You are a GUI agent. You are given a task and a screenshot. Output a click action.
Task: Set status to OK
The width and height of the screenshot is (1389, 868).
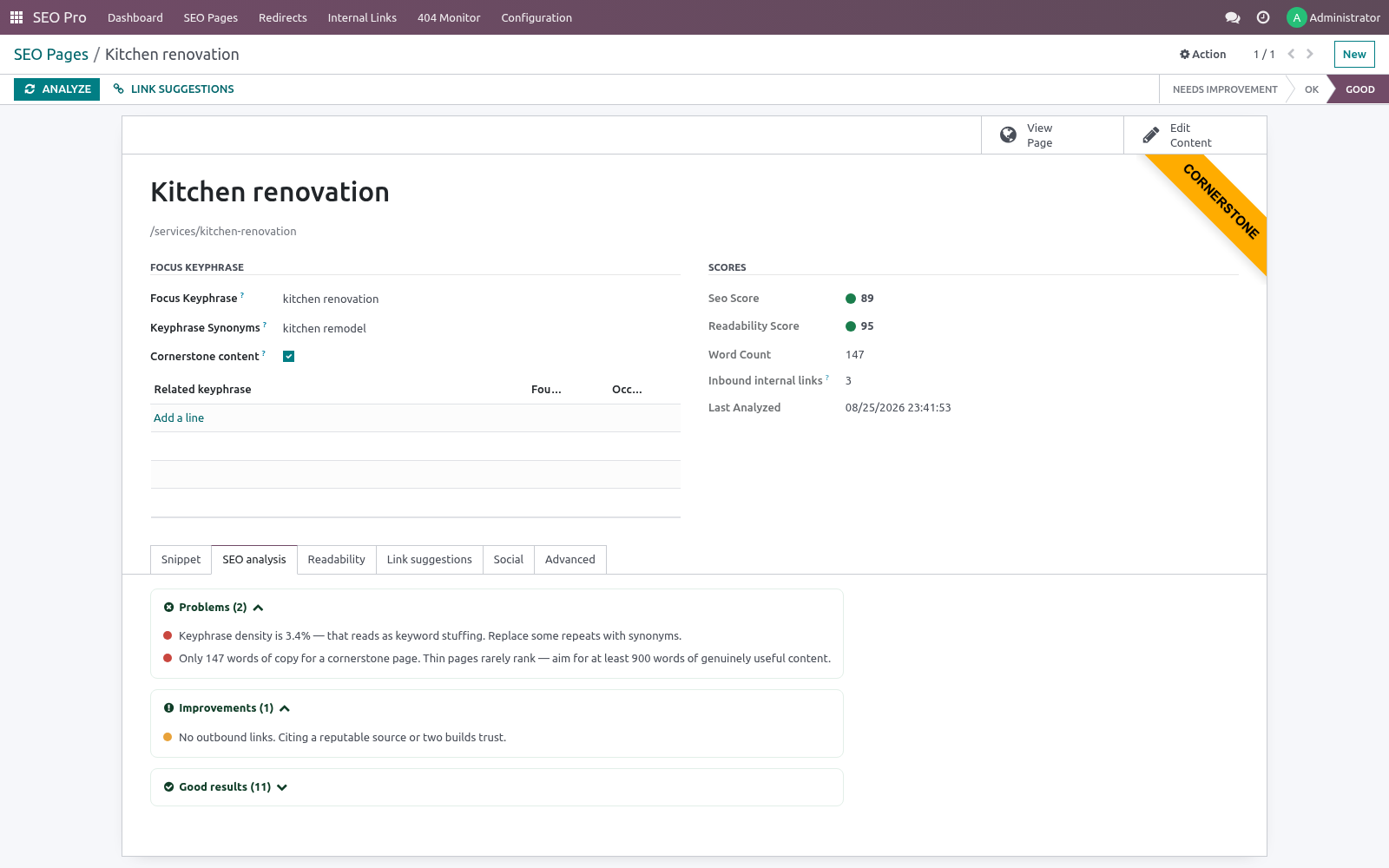point(1312,89)
